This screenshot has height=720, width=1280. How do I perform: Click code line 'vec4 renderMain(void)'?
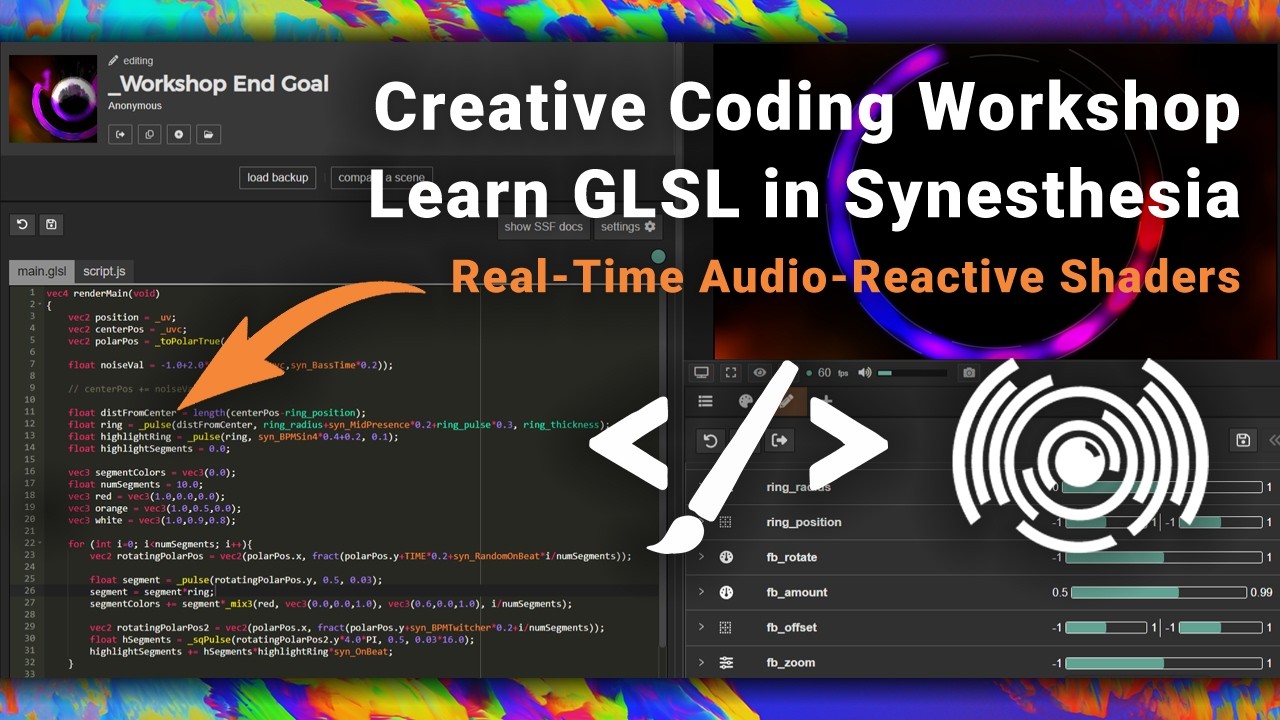pyautogui.click(x=103, y=293)
